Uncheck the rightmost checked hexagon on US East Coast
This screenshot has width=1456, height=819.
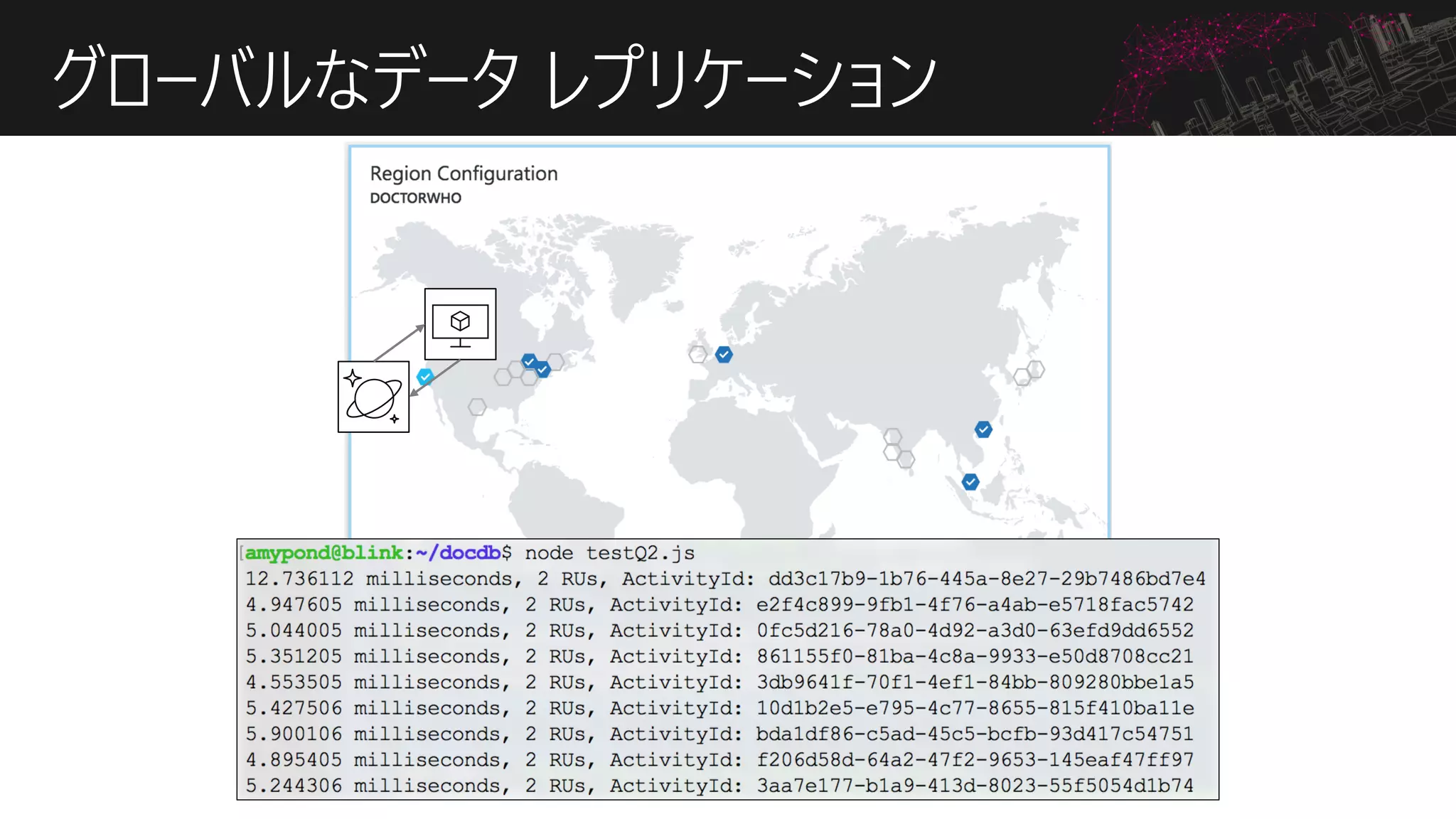[x=542, y=369]
